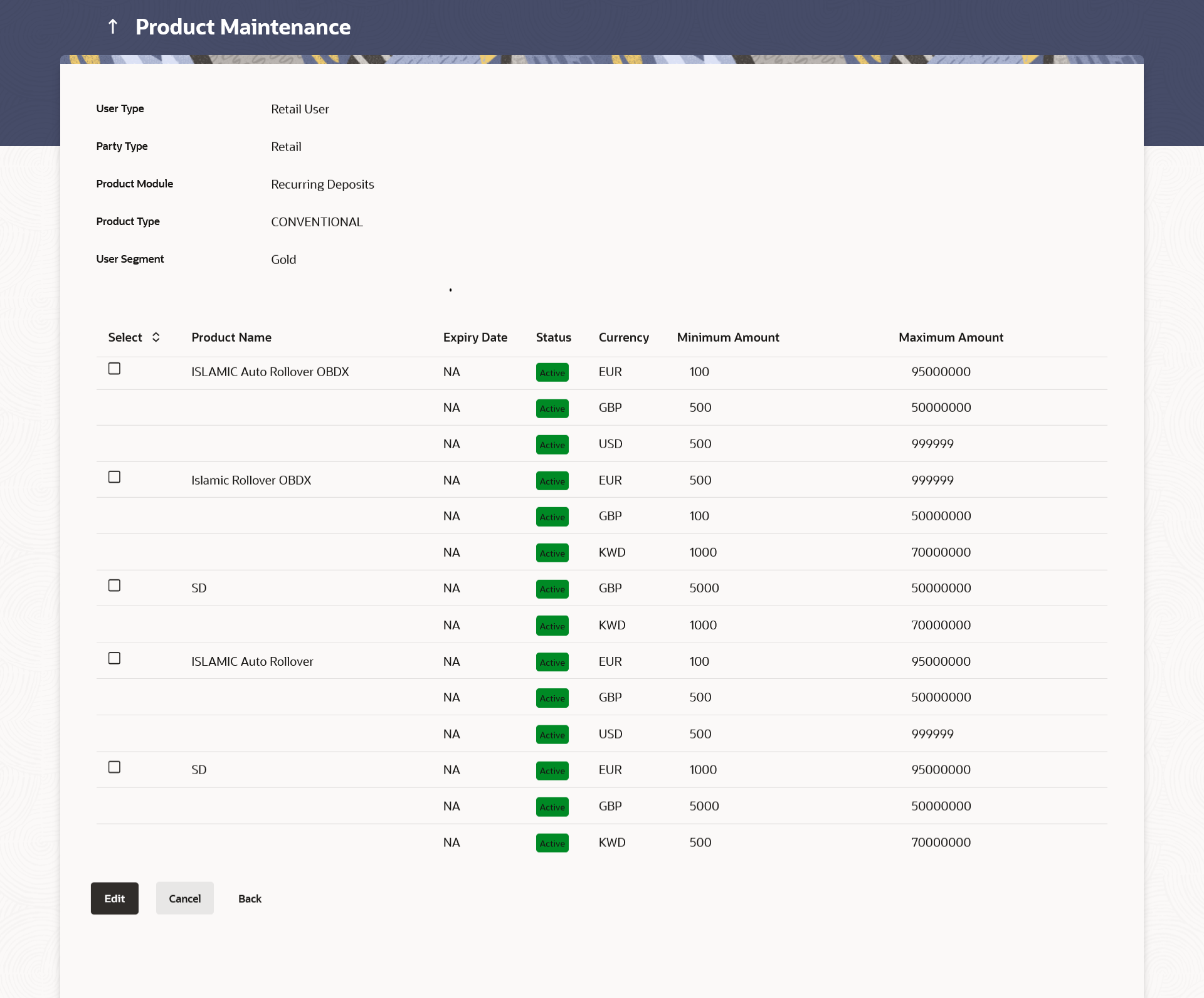The image size is (1204, 998).
Task: Click the Back button
Action: click(x=249, y=898)
